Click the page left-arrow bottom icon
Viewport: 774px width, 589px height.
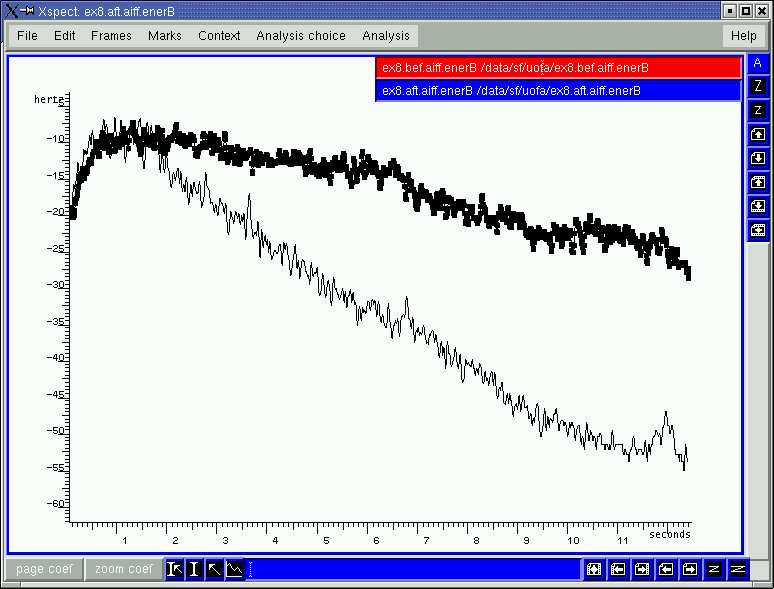pyautogui.click(x=666, y=570)
